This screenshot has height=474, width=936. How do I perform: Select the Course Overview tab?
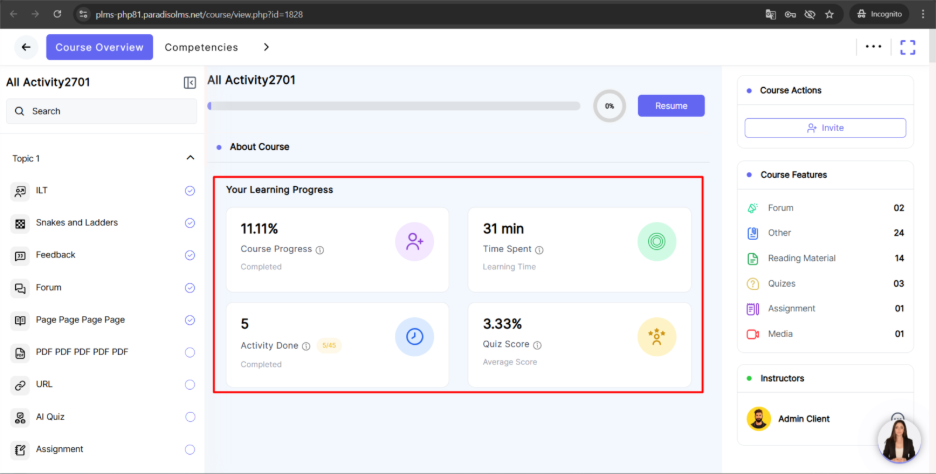99,47
